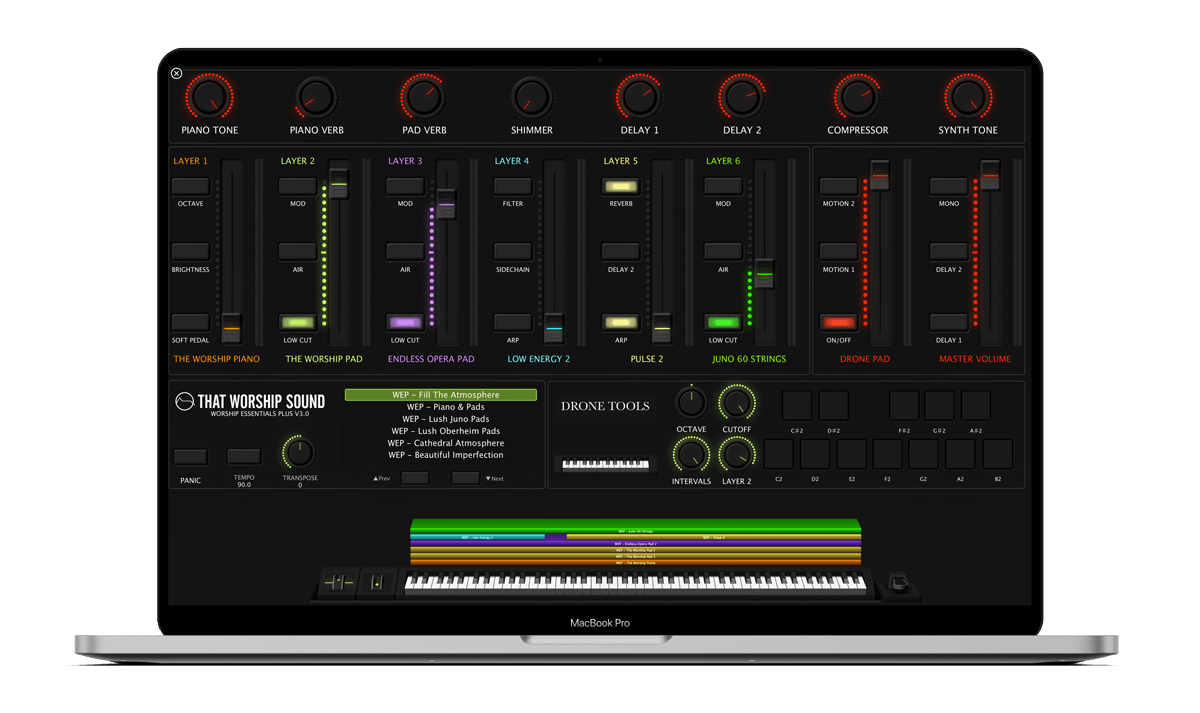1200x713 pixels.
Task: Click the Compressor knob
Action: click(x=857, y=97)
